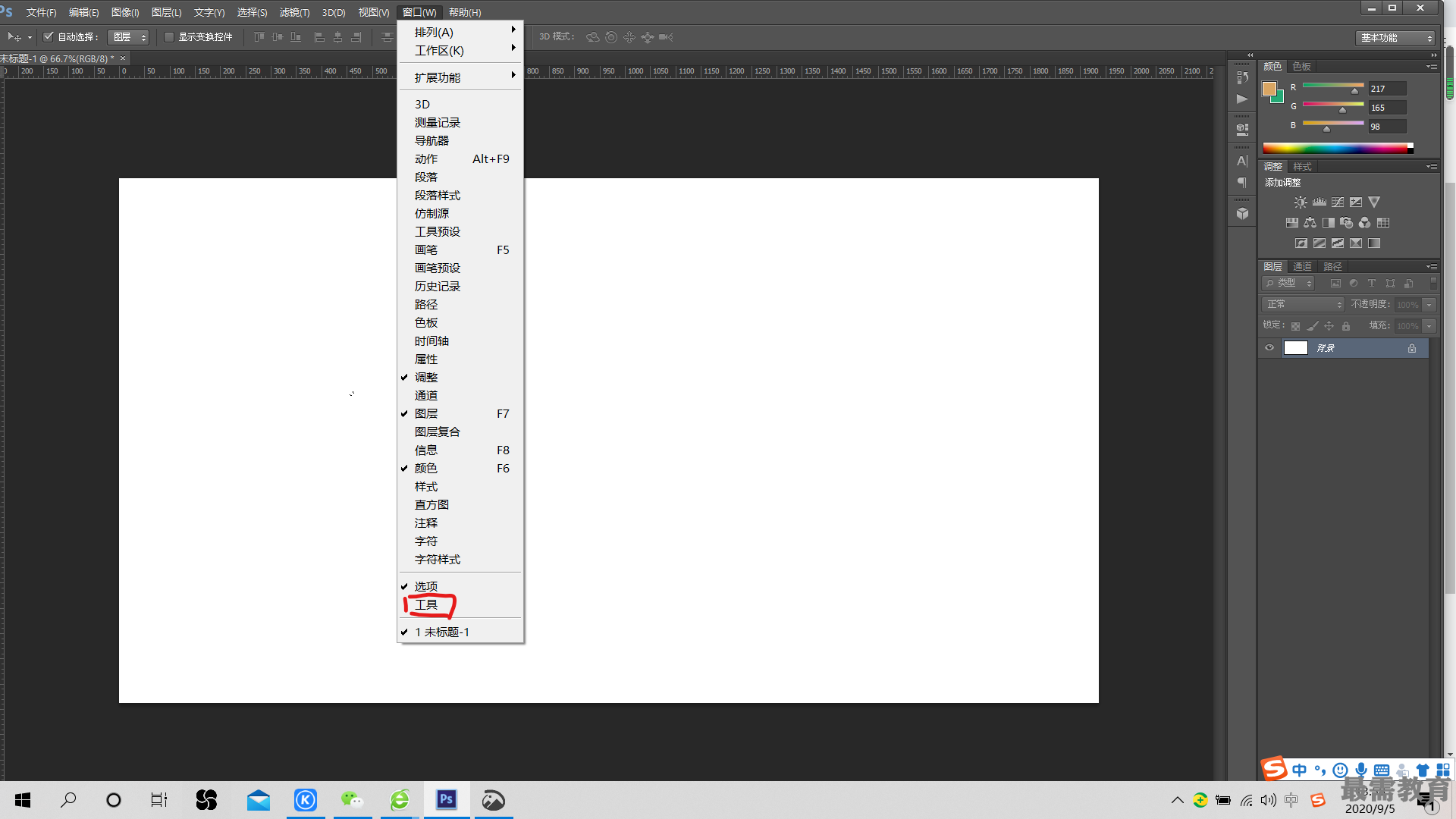
Task: Add a Color Lookup adjustment
Action: [1383, 223]
